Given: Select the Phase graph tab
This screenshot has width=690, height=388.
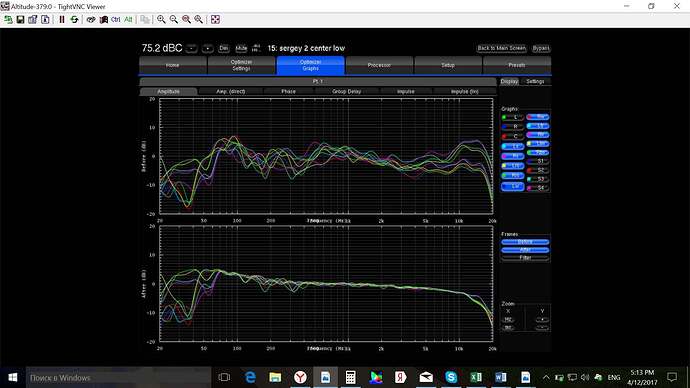Looking at the screenshot, I should click(289, 92).
